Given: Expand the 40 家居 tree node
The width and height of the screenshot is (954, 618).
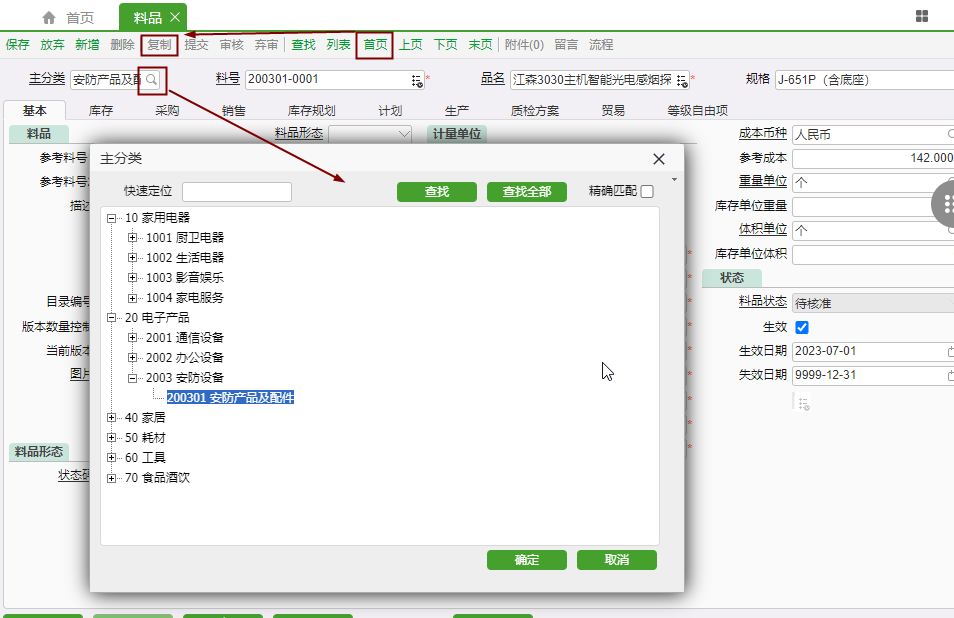Looking at the screenshot, I should [x=112, y=418].
